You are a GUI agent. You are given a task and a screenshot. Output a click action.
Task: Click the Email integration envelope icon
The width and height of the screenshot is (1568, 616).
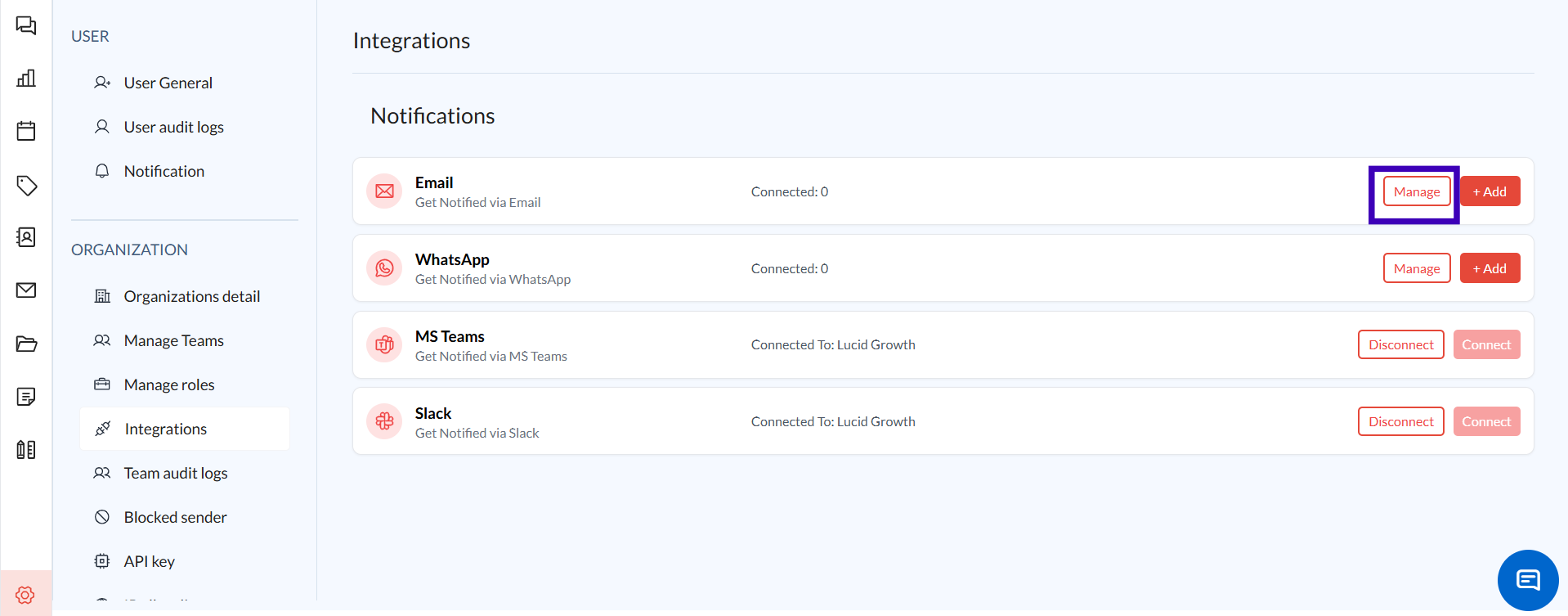click(384, 191)
